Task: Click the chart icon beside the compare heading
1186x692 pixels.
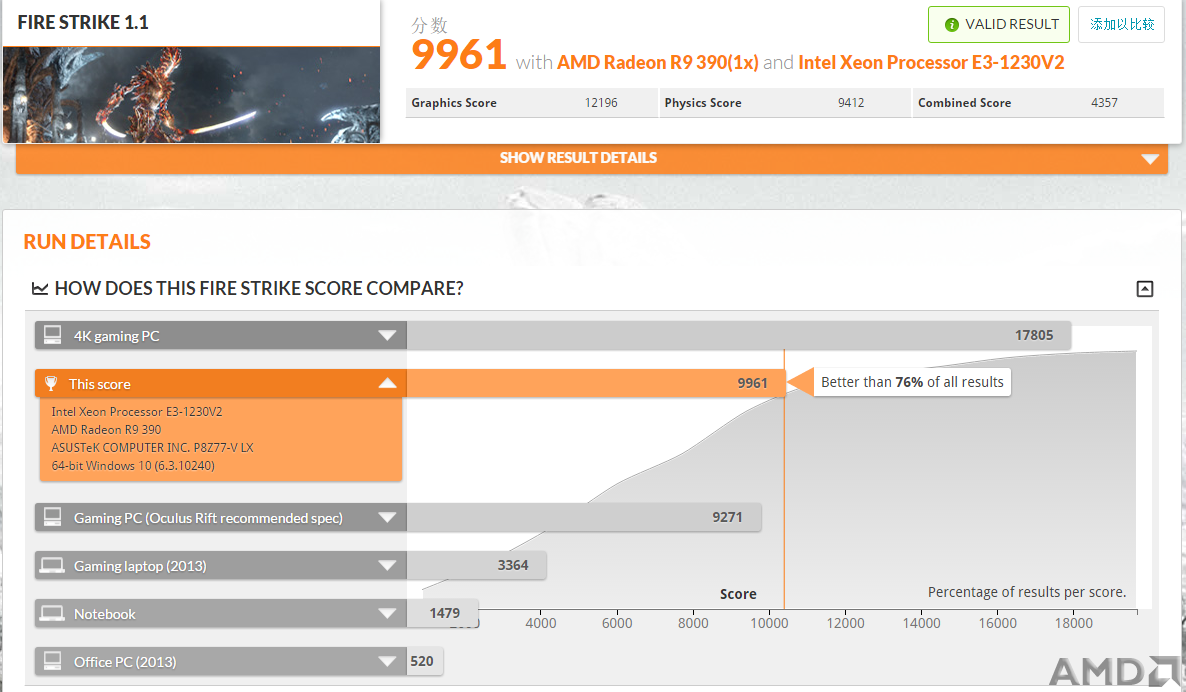Action: click(39, 288)
